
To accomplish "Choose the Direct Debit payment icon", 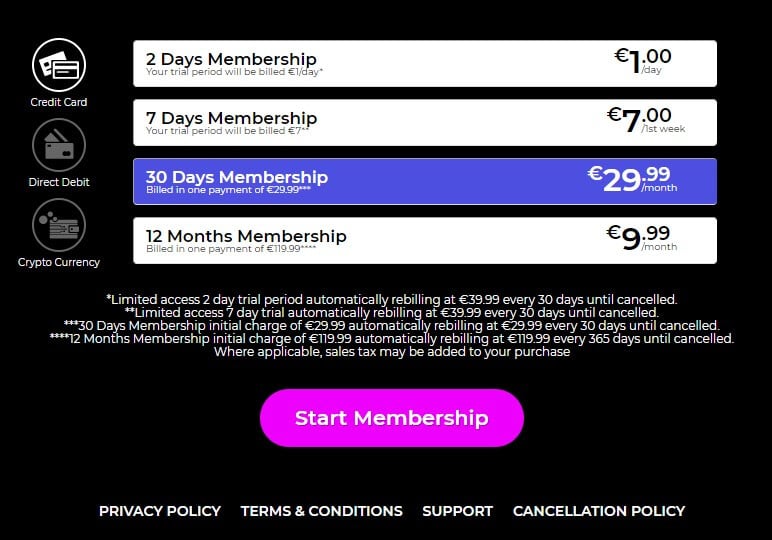I will click(x=59, y=145).
